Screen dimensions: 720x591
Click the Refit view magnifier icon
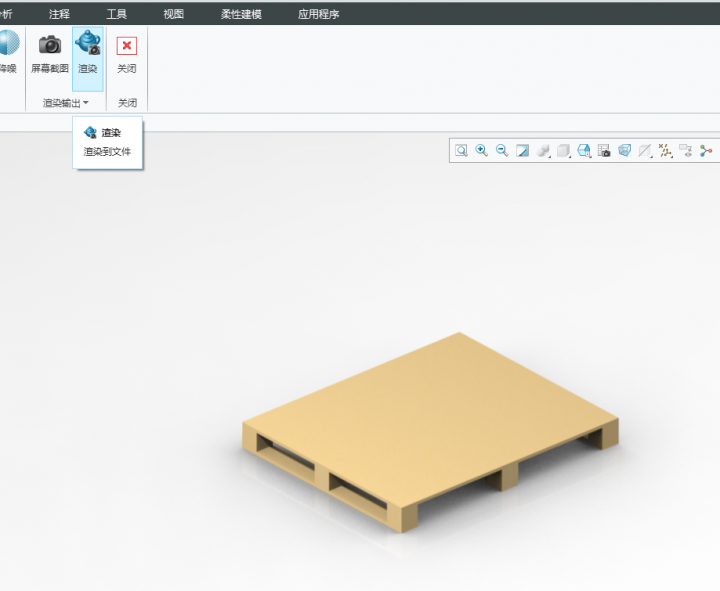pos(461,151)
